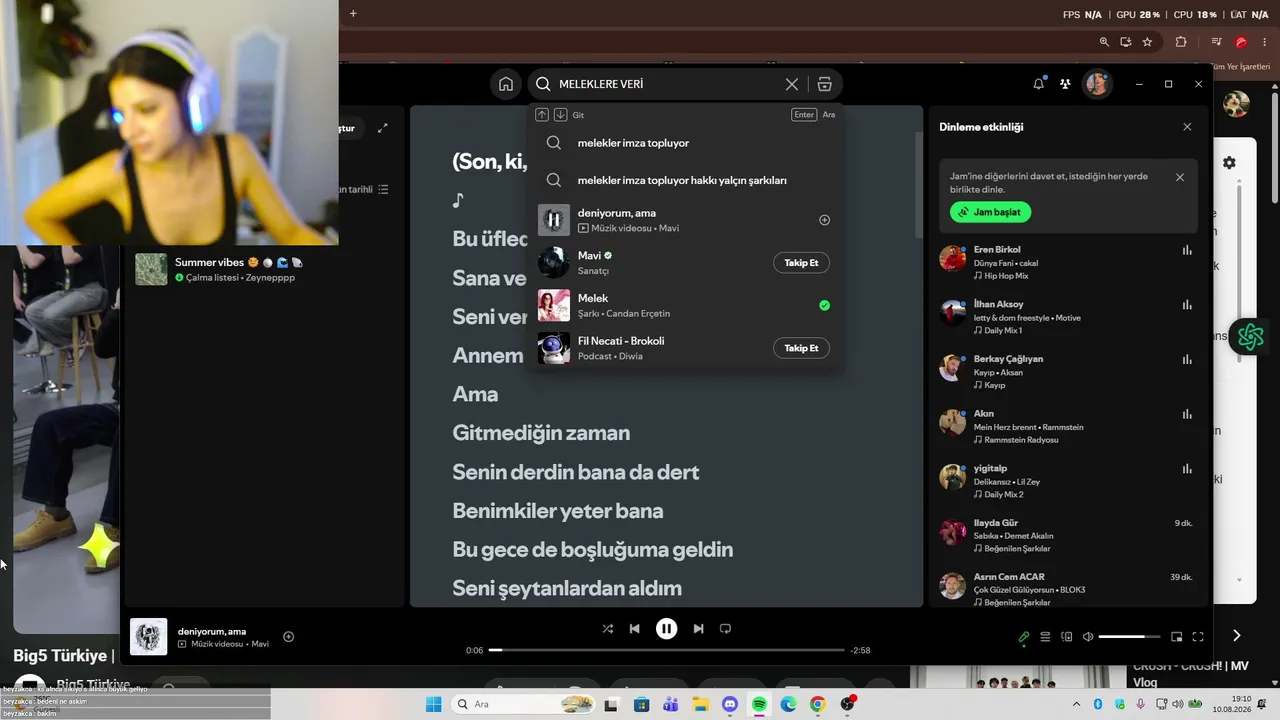This screenshot has width=1280, height=720.
Task: Skip to the next track
Action: coord(698,629)
